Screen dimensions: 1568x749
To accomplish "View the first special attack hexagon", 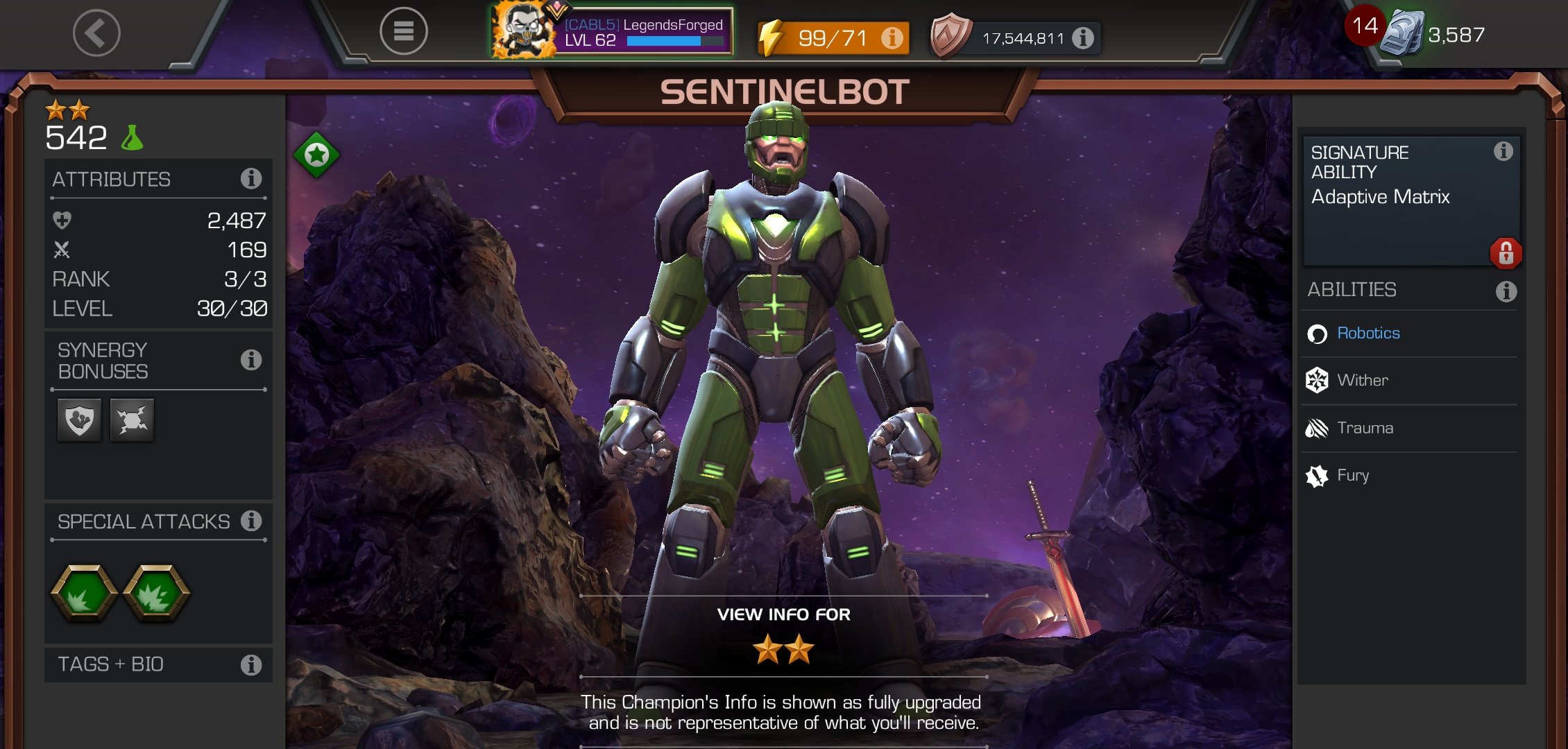I will pos(84,593).
